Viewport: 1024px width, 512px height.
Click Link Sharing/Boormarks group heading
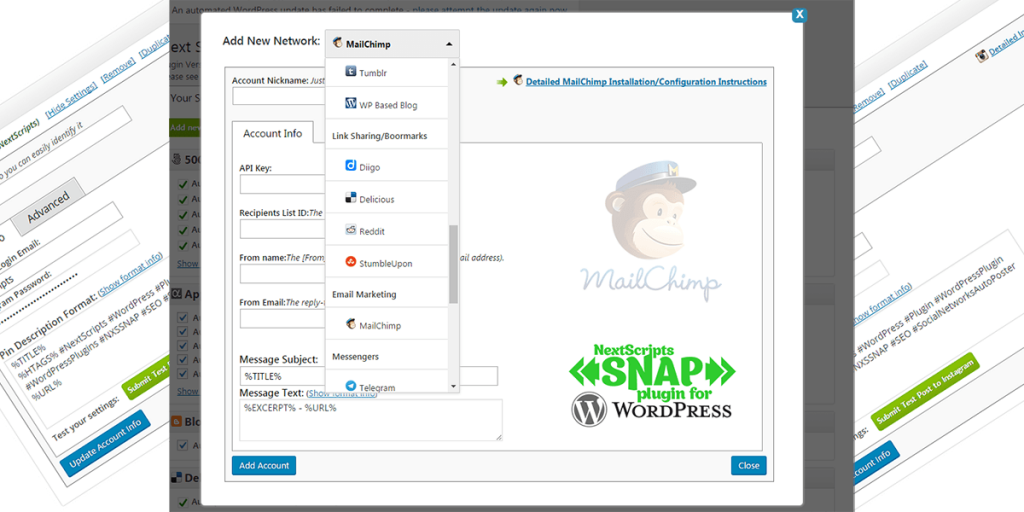coord(379,136)
